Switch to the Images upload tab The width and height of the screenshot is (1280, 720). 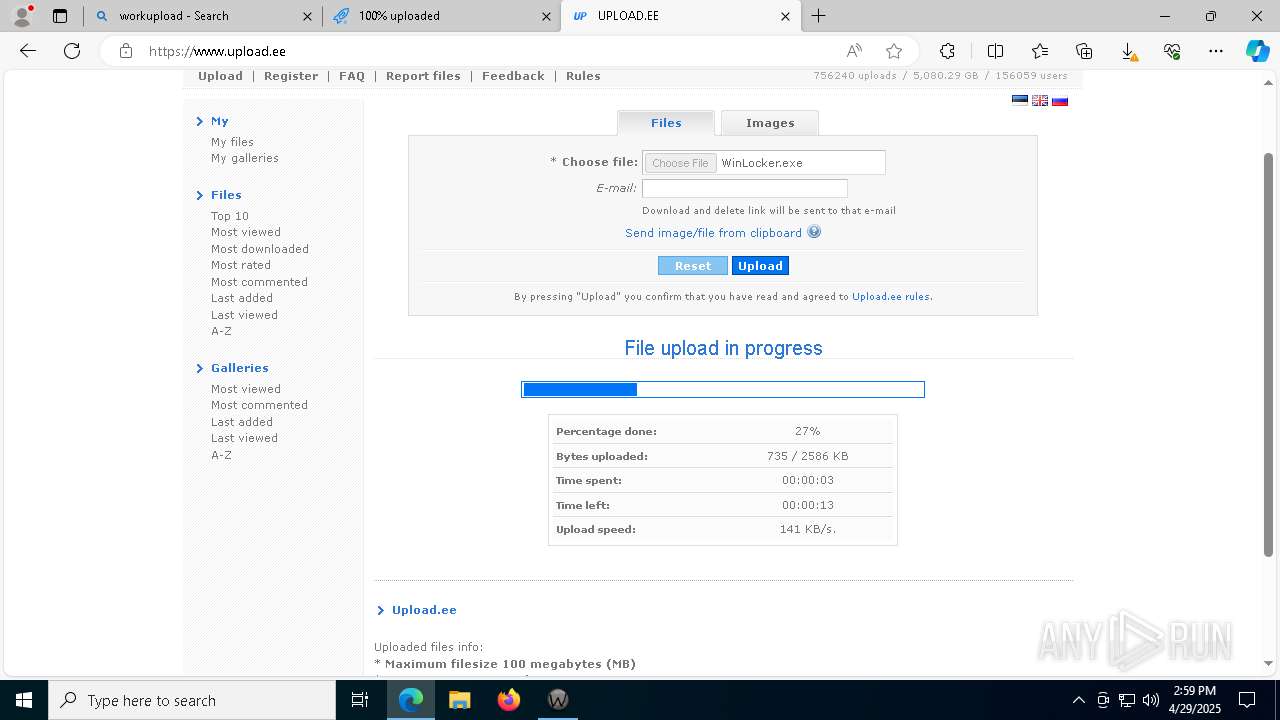(770, 123)
